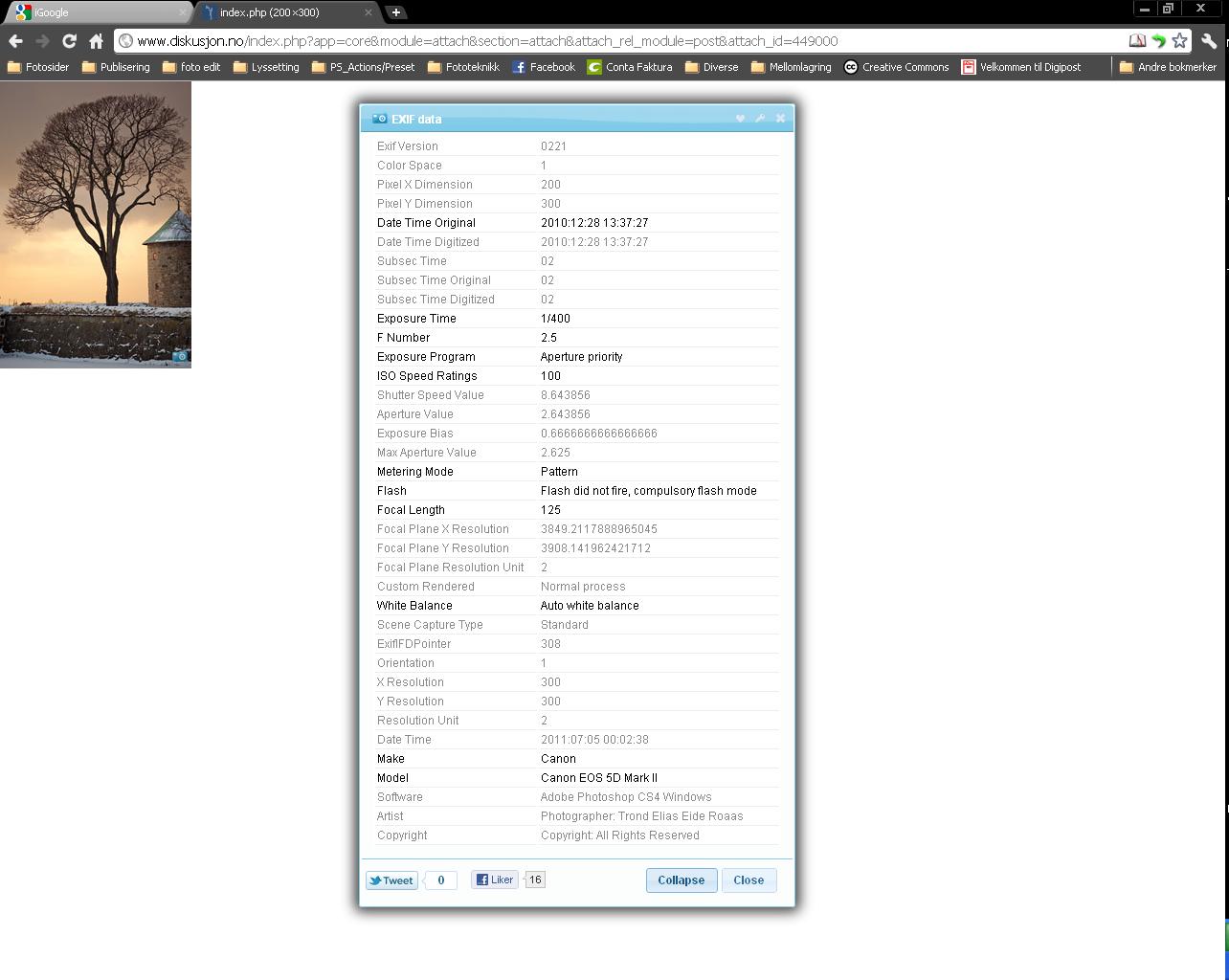Go back to the previous page
Image resolution: width=1229 pixels, height=980 pixels.
click(x=15, y=41)
